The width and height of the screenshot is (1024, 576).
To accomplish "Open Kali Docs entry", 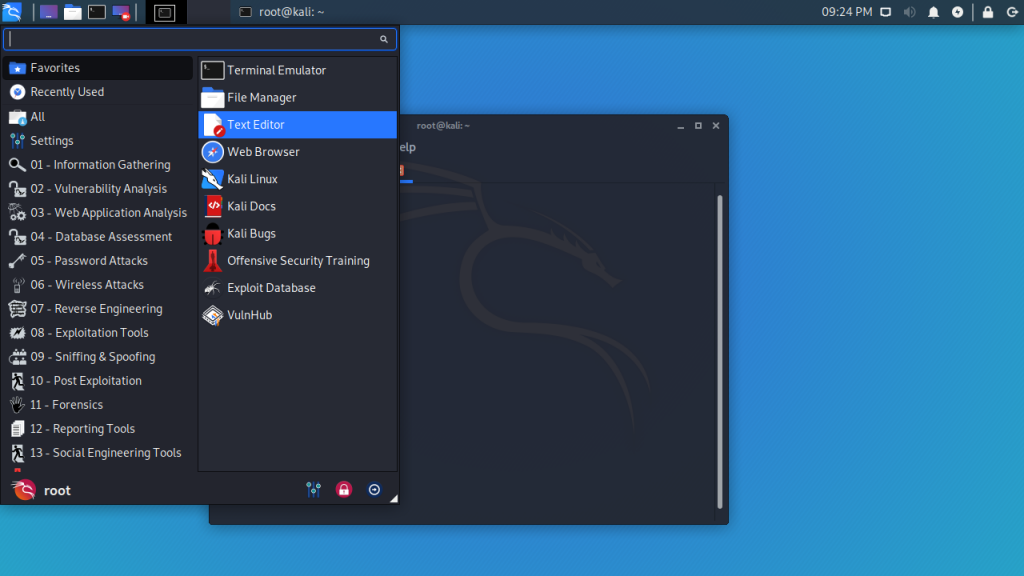I will (297, 206).
